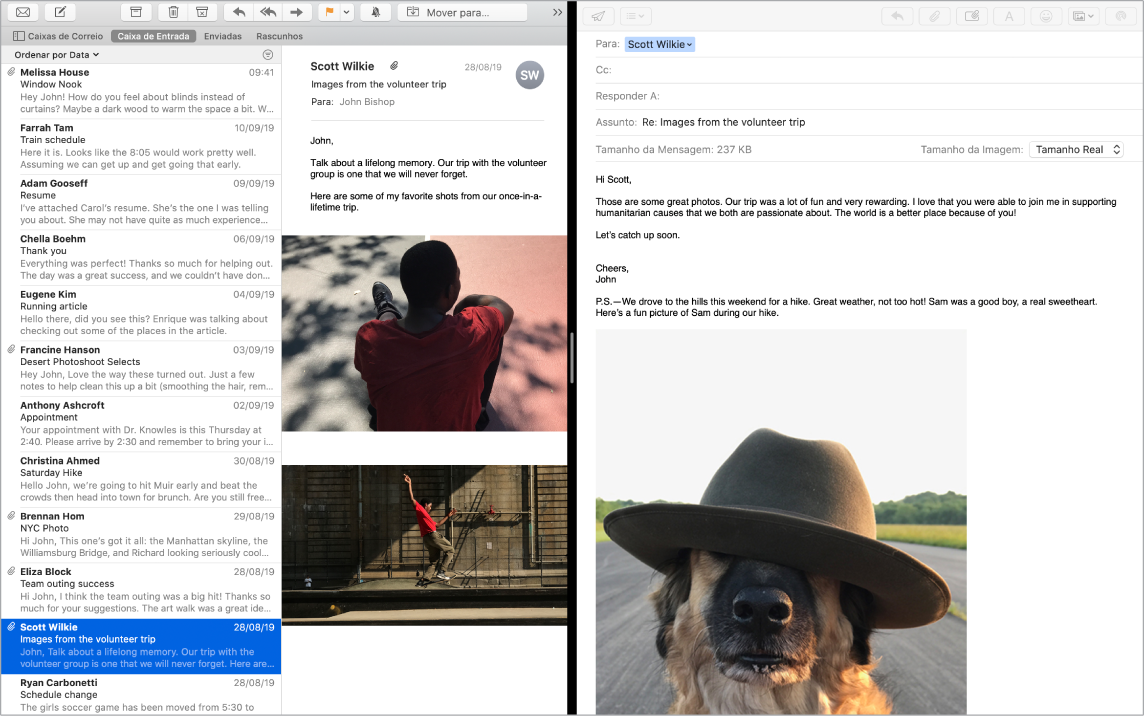This screenshot has height=718, width=1144.
Task: Reply to the selected message
Action: coord(240,13)
